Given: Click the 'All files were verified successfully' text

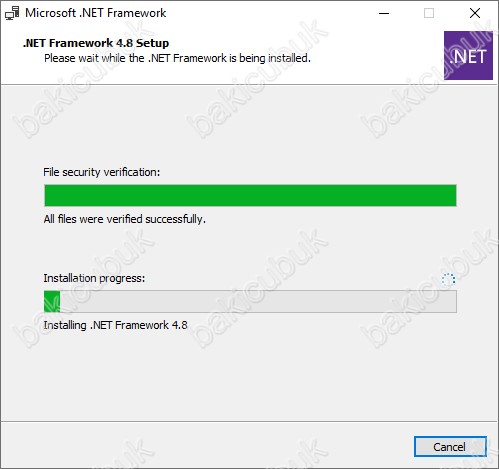Looking at the screenshot, I should pyautogui.click(x=125, y=219).
